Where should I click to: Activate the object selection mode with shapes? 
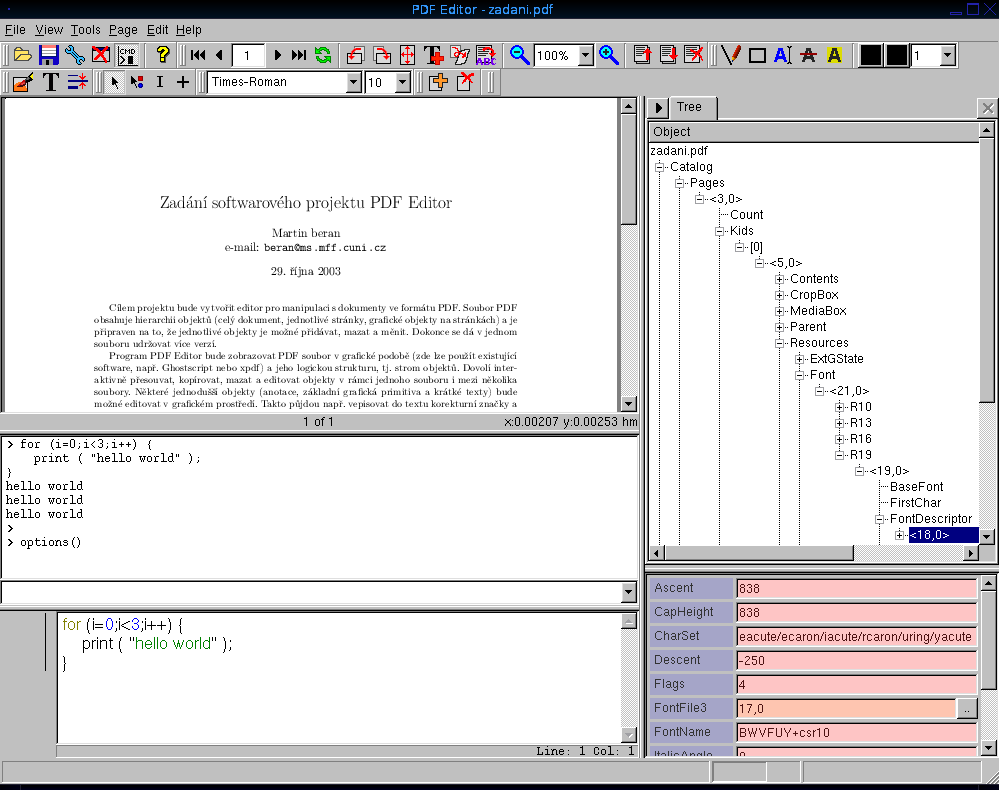point(137,82)
